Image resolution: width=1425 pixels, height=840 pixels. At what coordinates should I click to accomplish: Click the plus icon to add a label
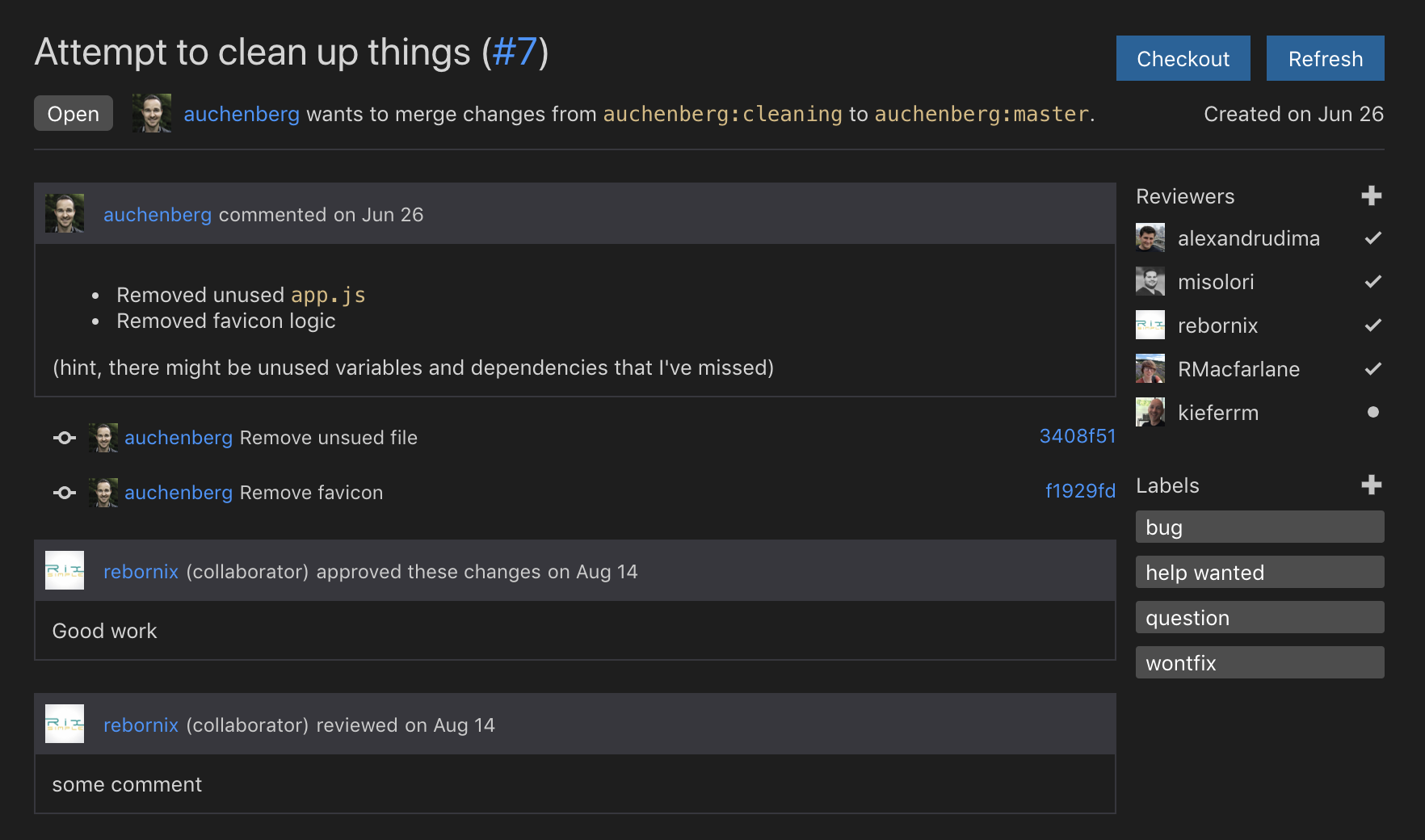point(1372,485)
